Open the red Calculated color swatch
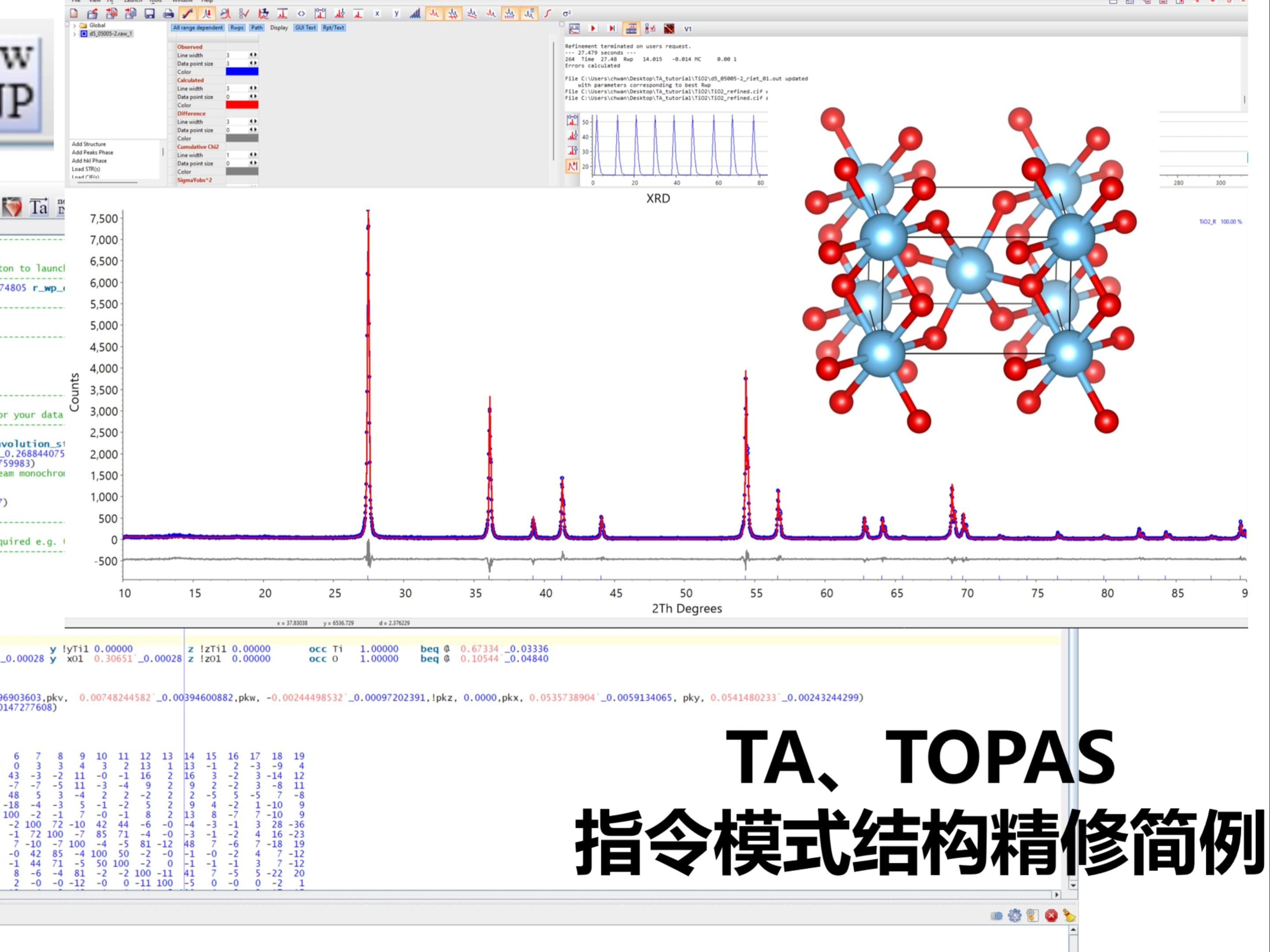 (x=242, y=105)
